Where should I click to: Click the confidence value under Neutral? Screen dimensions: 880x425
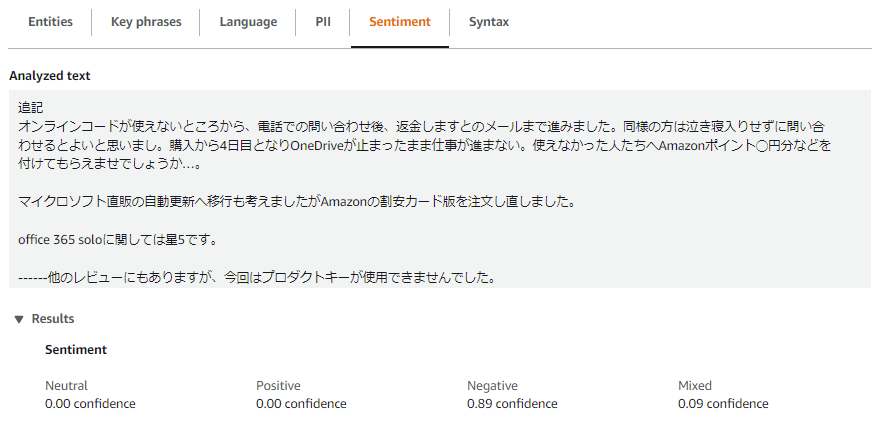90,404
